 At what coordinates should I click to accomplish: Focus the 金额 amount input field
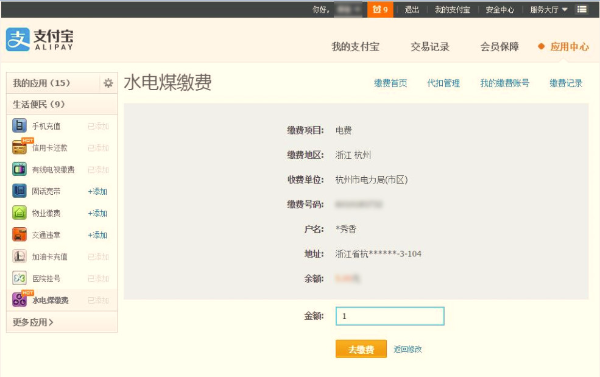point(390,316)
